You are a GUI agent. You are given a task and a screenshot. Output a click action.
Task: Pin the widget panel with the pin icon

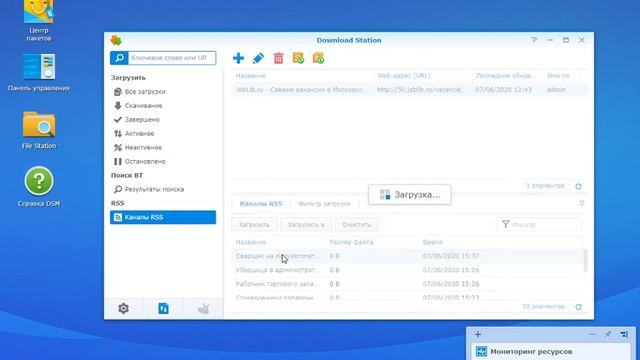click(x=608, y=334)
